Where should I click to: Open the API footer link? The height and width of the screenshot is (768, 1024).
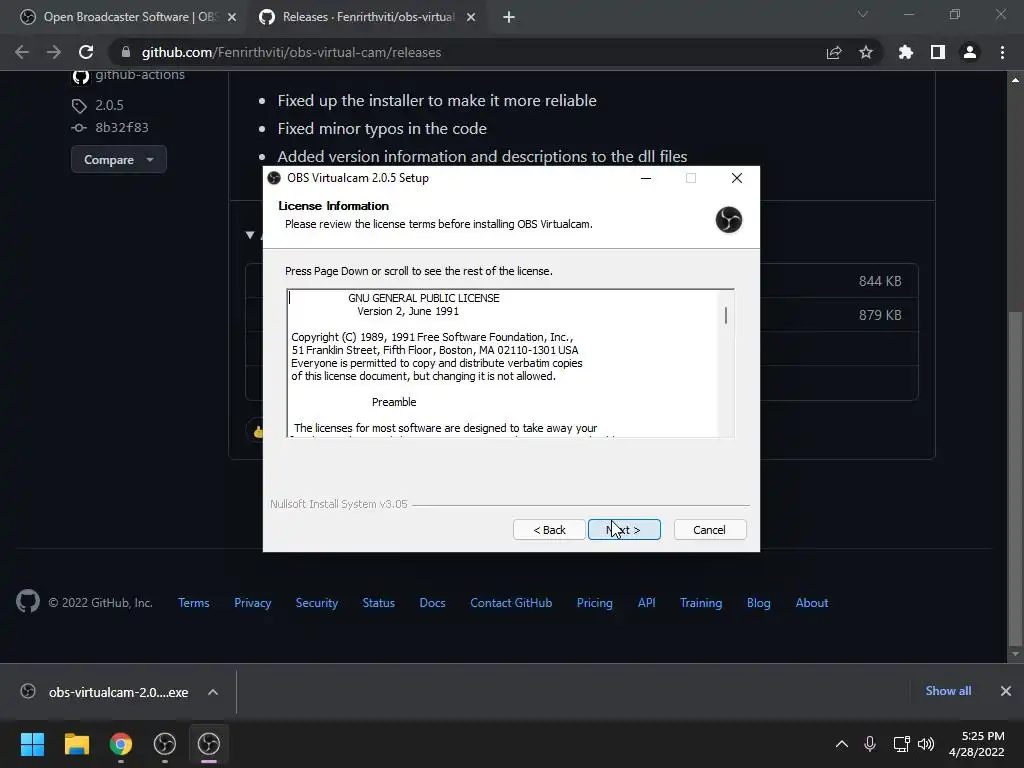pos(647,603)
